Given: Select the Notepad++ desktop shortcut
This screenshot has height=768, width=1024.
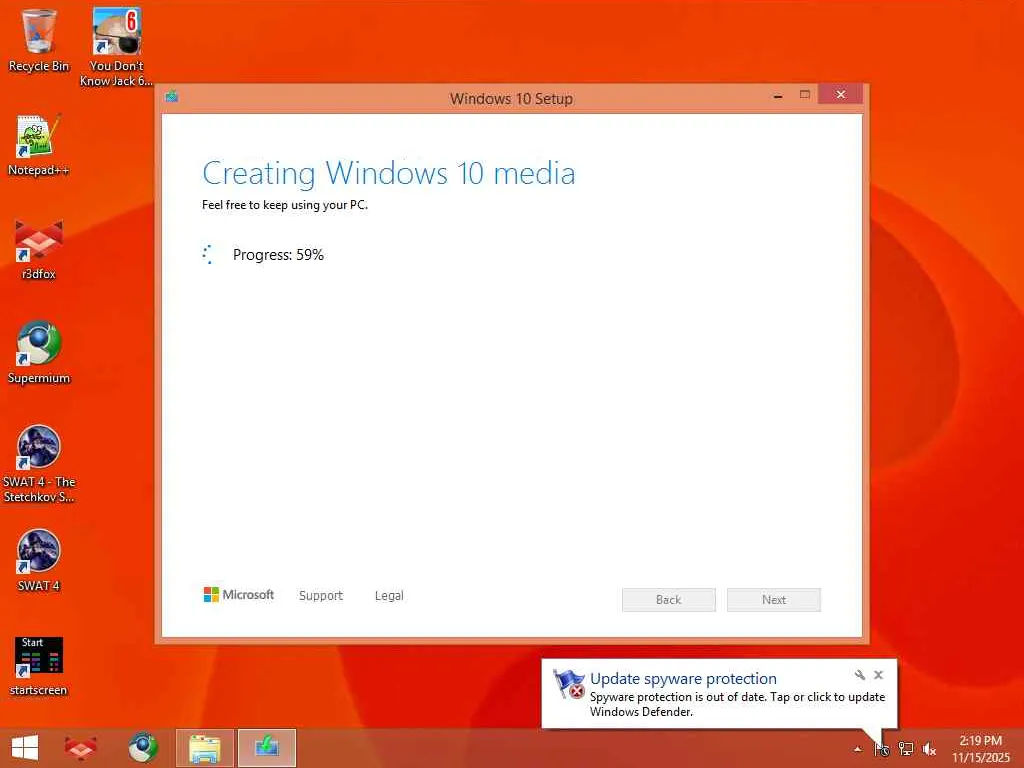Looking at the screenshot, I should [39, 145].
